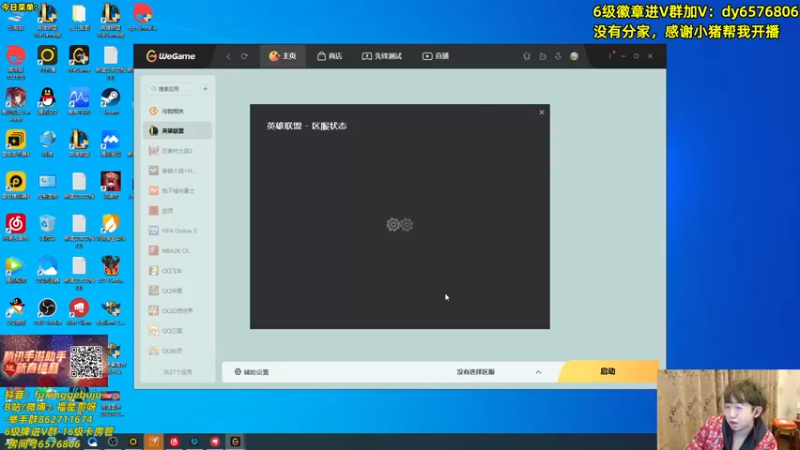Select QQ华夏 in the sidebar
Image resolution: width=800 pixels, height=450 pixels.
[178, 291]
